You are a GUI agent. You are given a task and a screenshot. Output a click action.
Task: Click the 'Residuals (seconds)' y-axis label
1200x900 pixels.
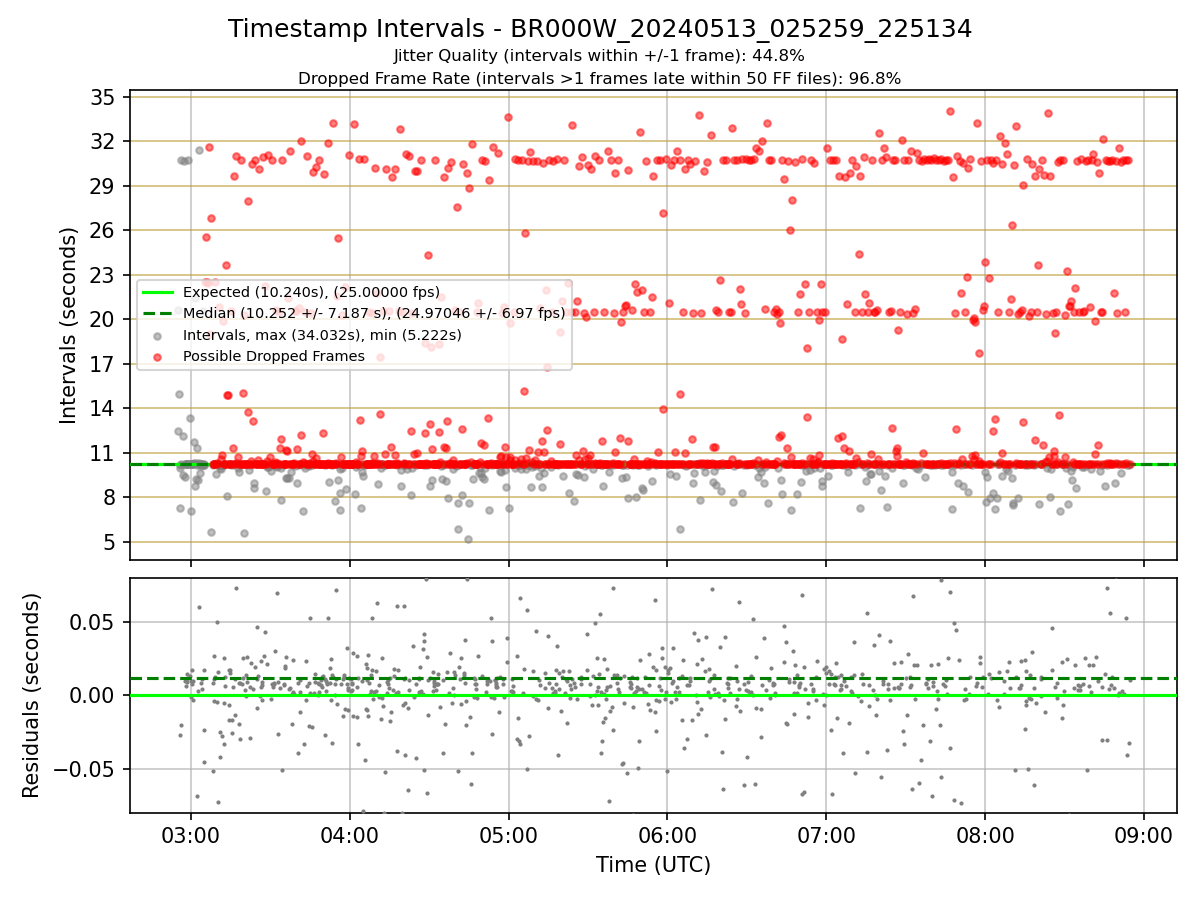pyautogui.click(x=32, y=695)
